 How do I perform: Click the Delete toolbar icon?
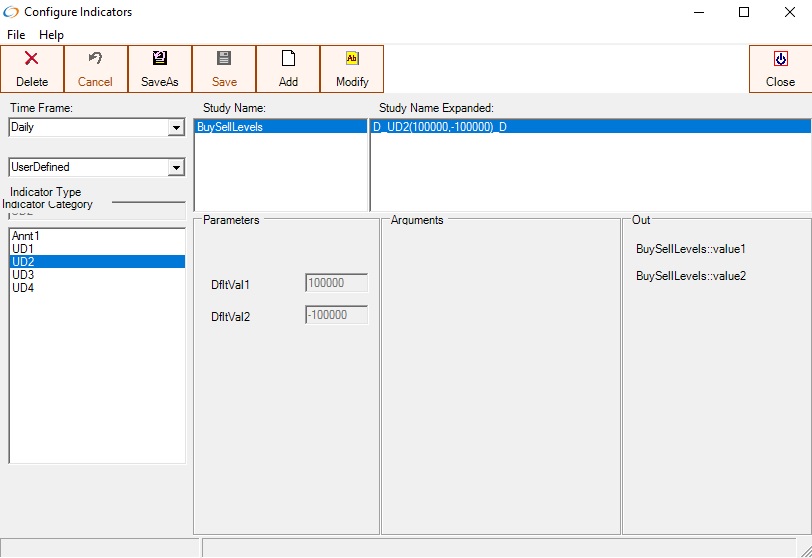coord(32,59)
